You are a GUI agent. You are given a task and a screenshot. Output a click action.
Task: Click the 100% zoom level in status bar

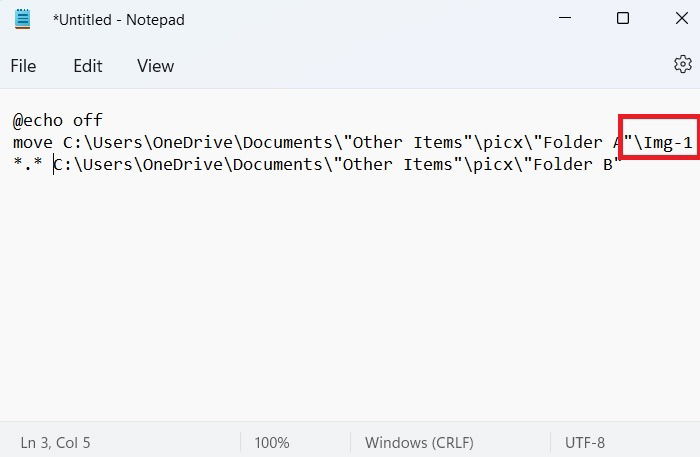pyautogui.click(x=272, y=443)
